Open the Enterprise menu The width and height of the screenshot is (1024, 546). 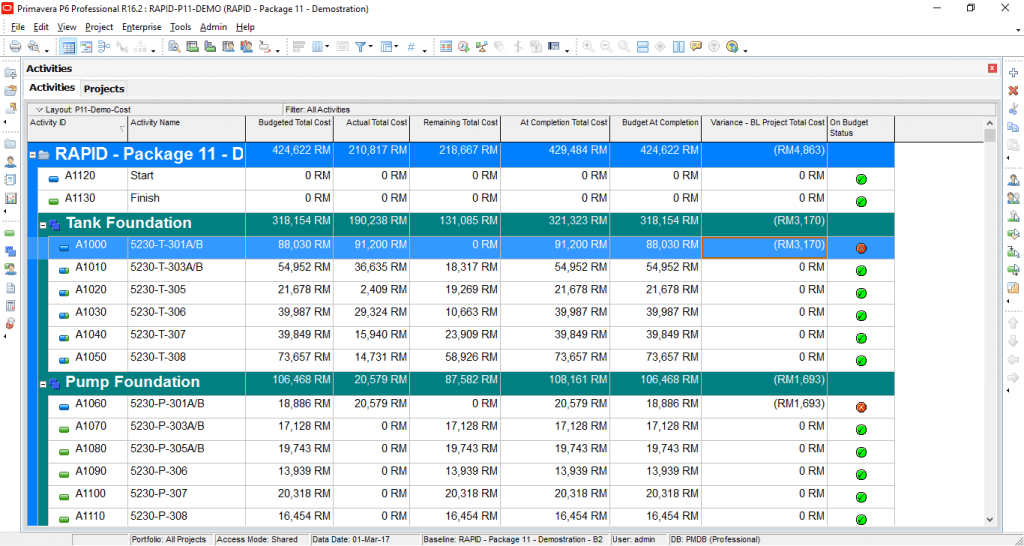click(x=142, y=27)
